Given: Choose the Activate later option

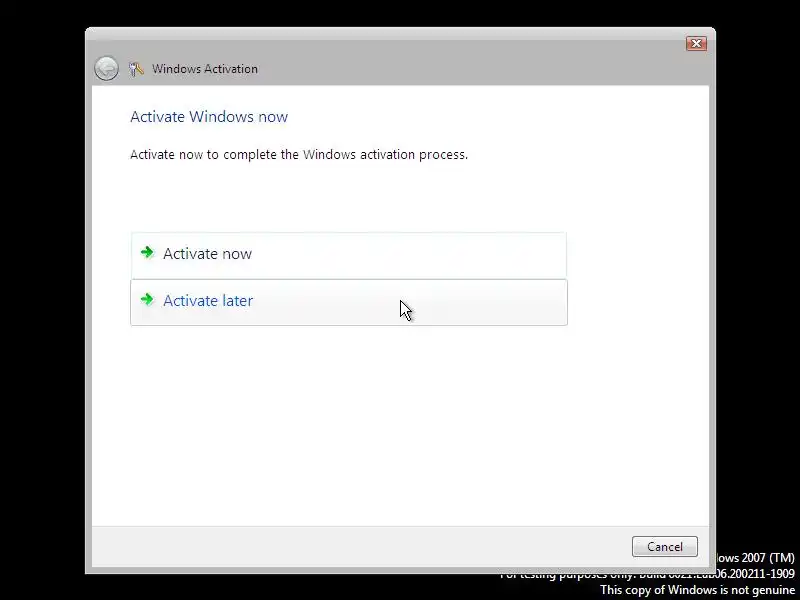Looking at the screenshot, I should tap(348, 302).
